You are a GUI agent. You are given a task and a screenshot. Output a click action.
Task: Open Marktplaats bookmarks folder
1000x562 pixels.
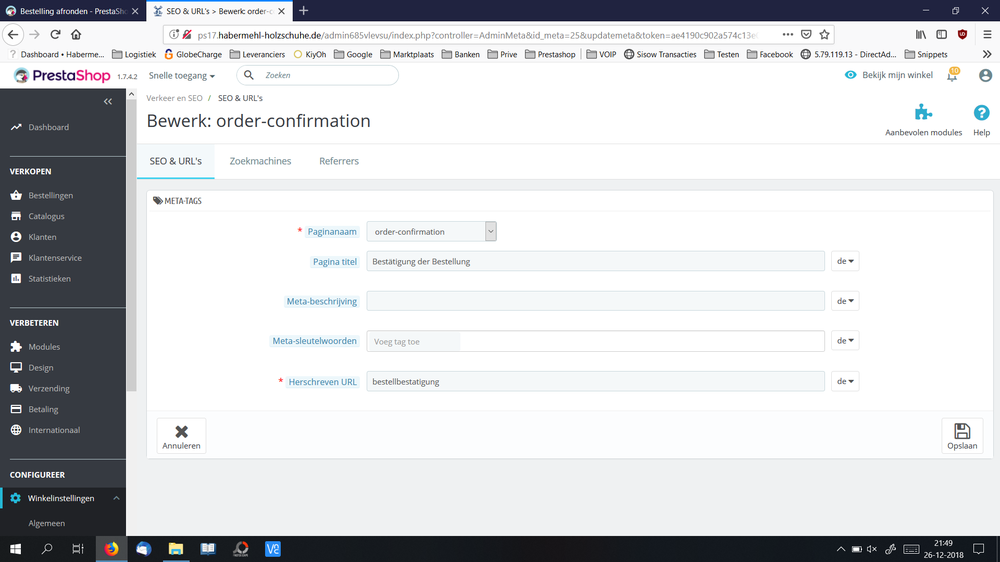click(x=407, y=54)
